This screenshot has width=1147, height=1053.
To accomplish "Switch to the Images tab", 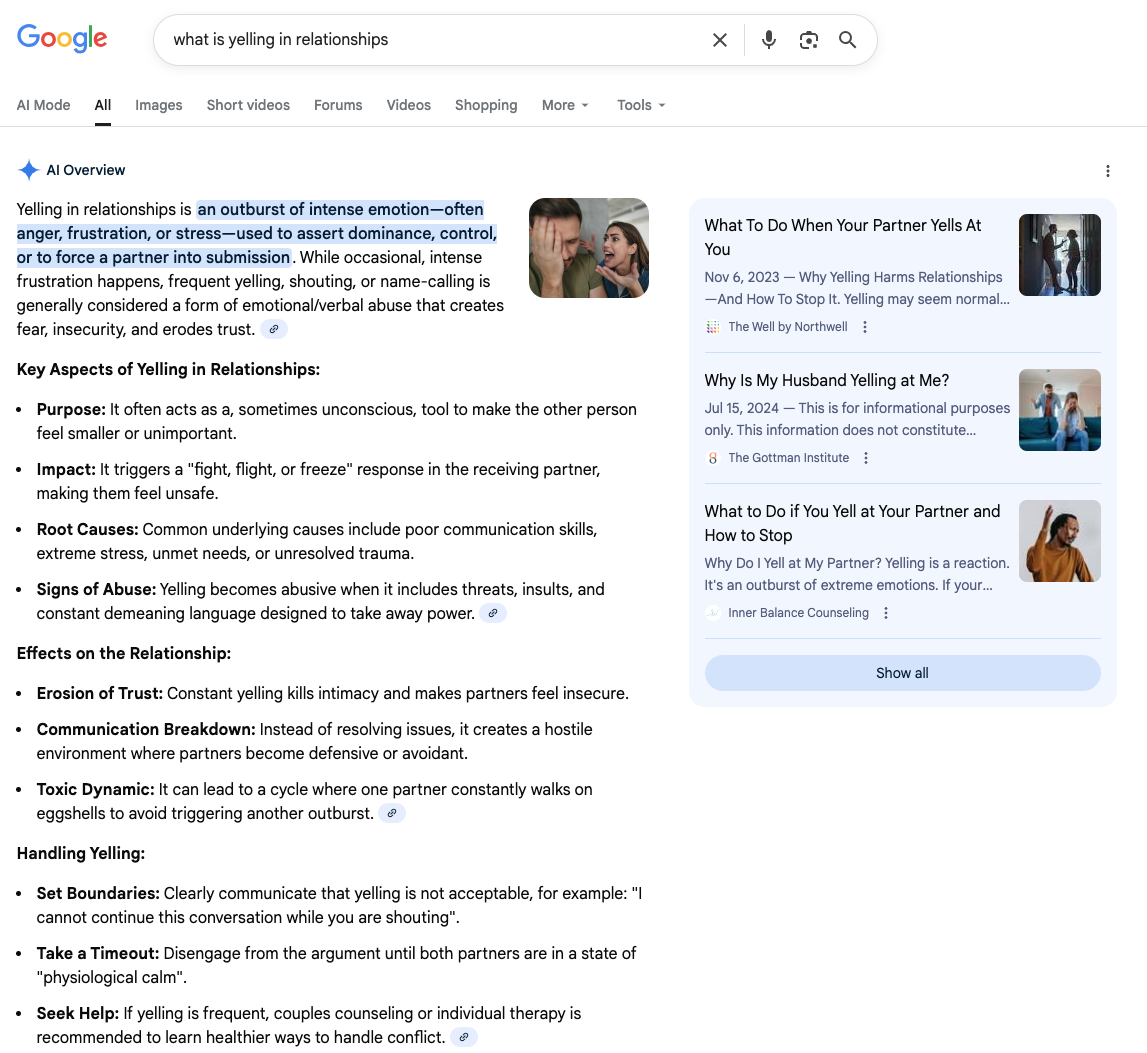I will (159, 105).
